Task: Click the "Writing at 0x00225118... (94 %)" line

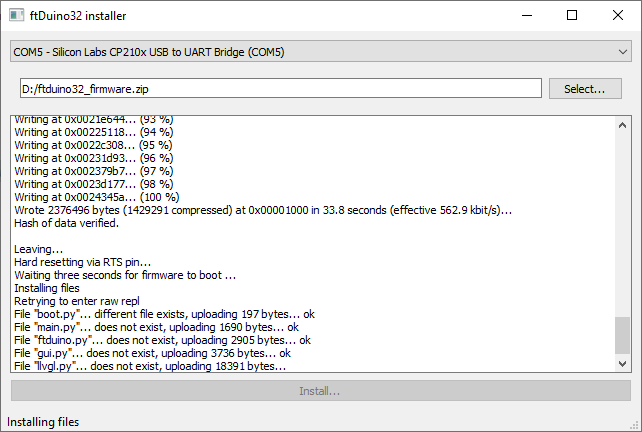Action: click(x=94, y=132)
